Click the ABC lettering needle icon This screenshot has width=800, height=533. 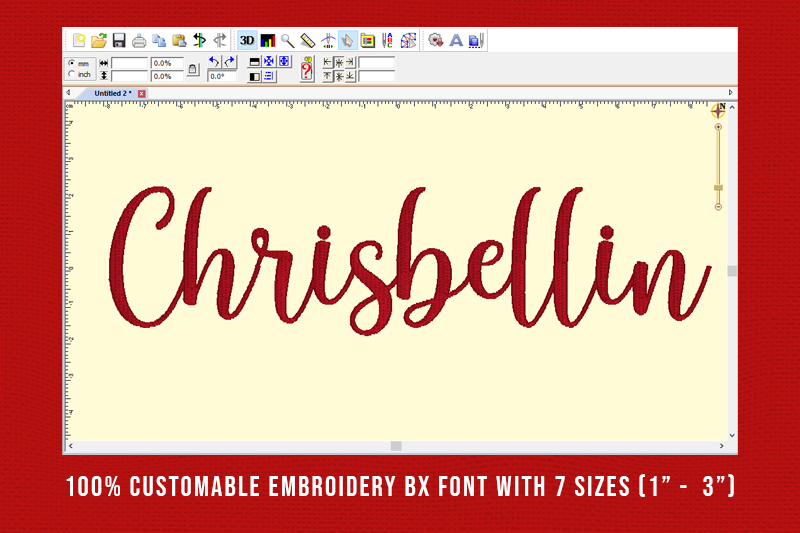(x=388, y=40)
